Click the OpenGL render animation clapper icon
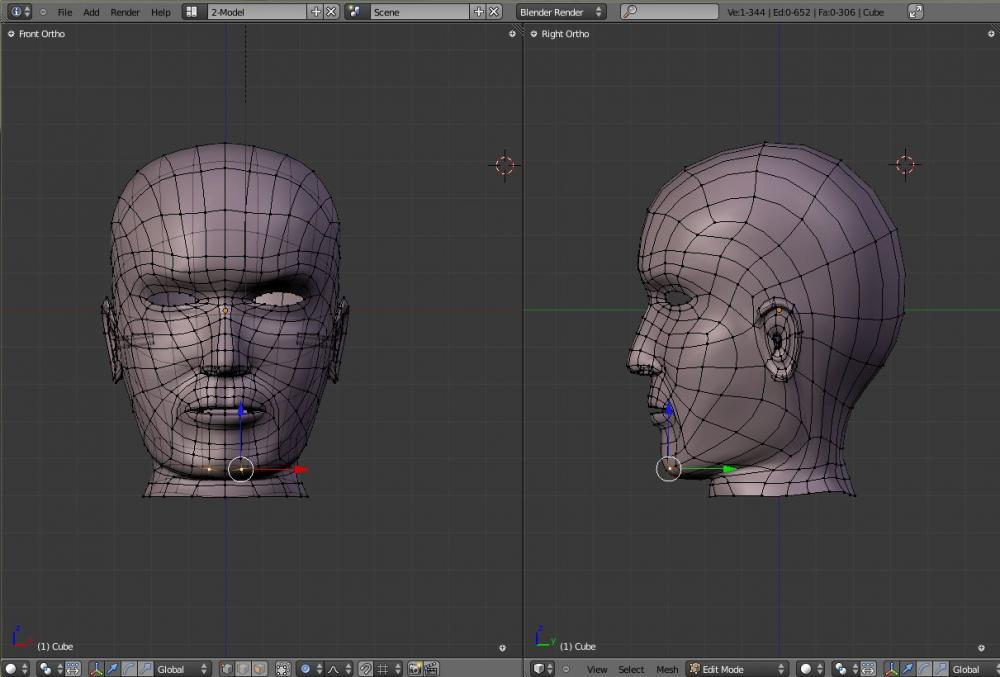The image size is (1000, 677). pos(432,669)
